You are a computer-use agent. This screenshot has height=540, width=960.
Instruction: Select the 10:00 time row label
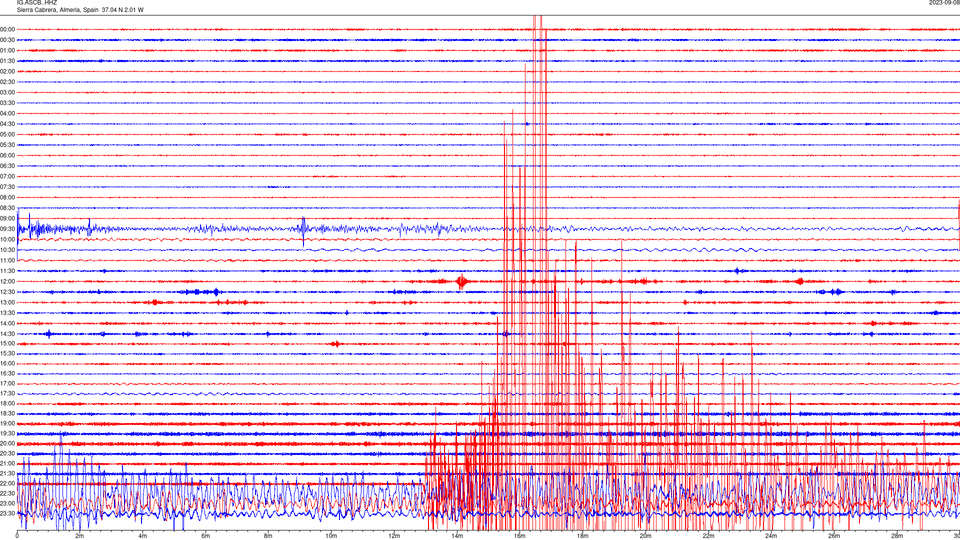click(x=7, y=239)
